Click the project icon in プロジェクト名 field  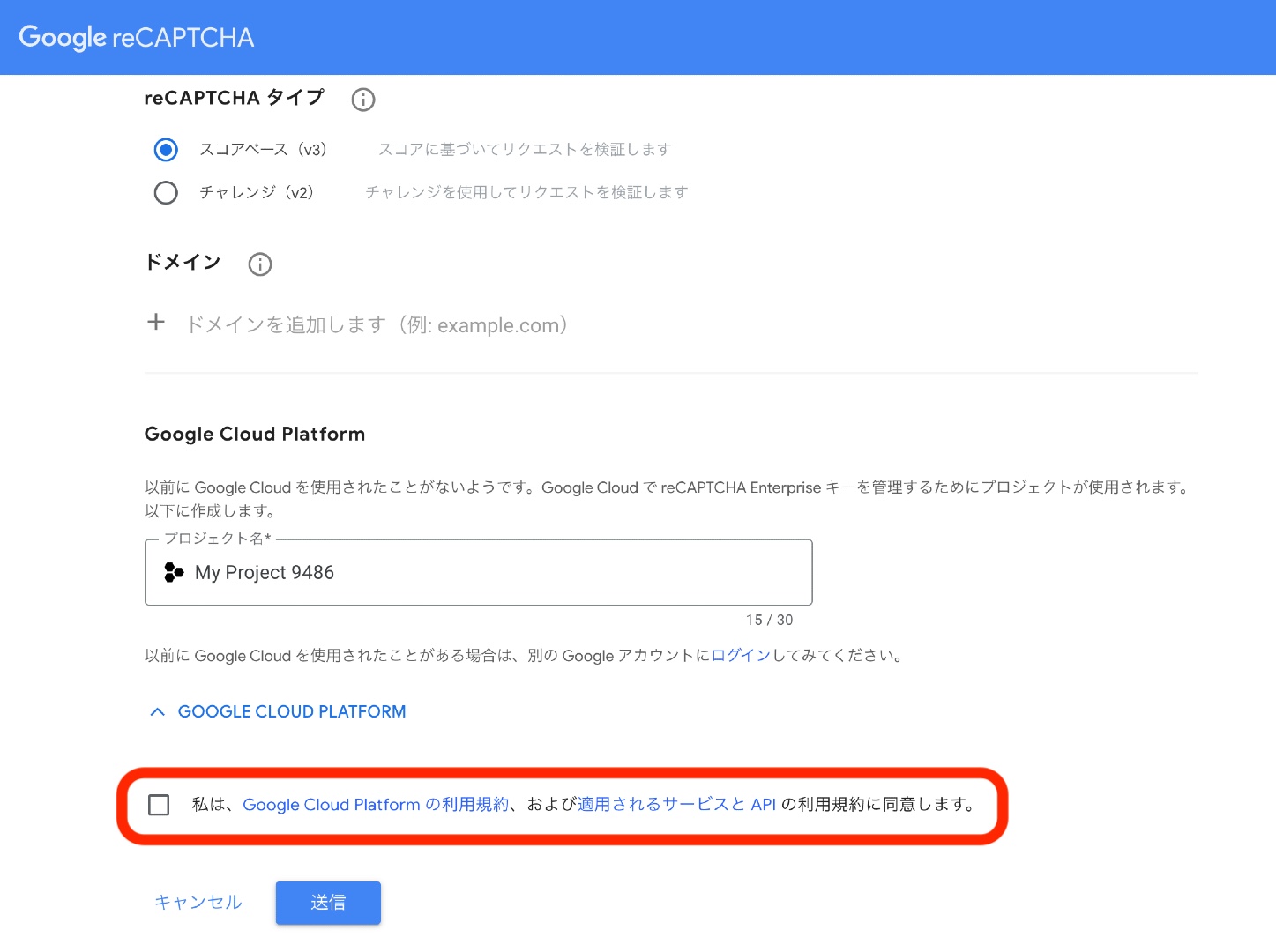coord(174,573)
